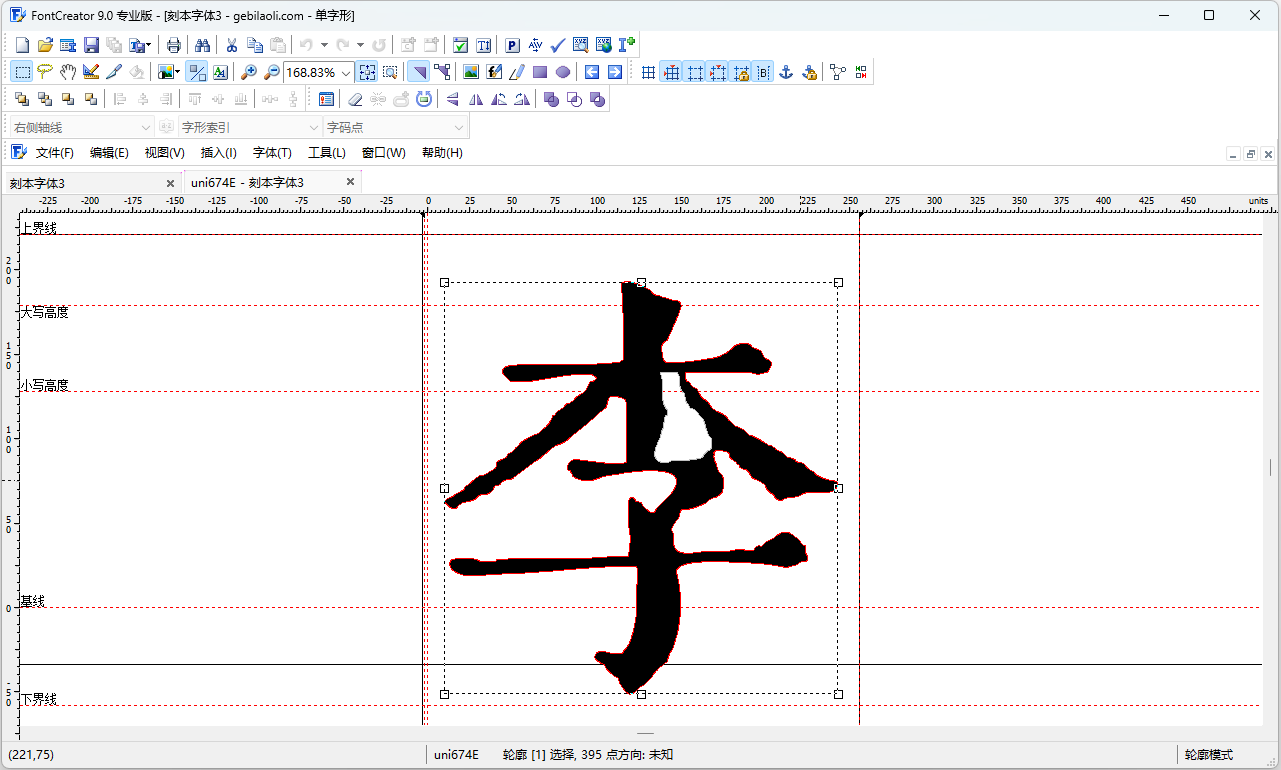Click the validate checkmark icon
Screen dimensions: 1281x770
[x=558, y=45]
